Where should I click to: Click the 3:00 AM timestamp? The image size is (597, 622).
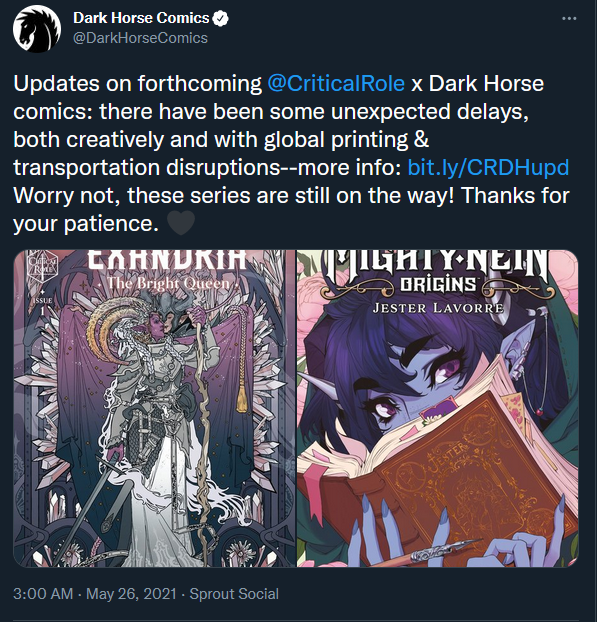pos(43,594)
